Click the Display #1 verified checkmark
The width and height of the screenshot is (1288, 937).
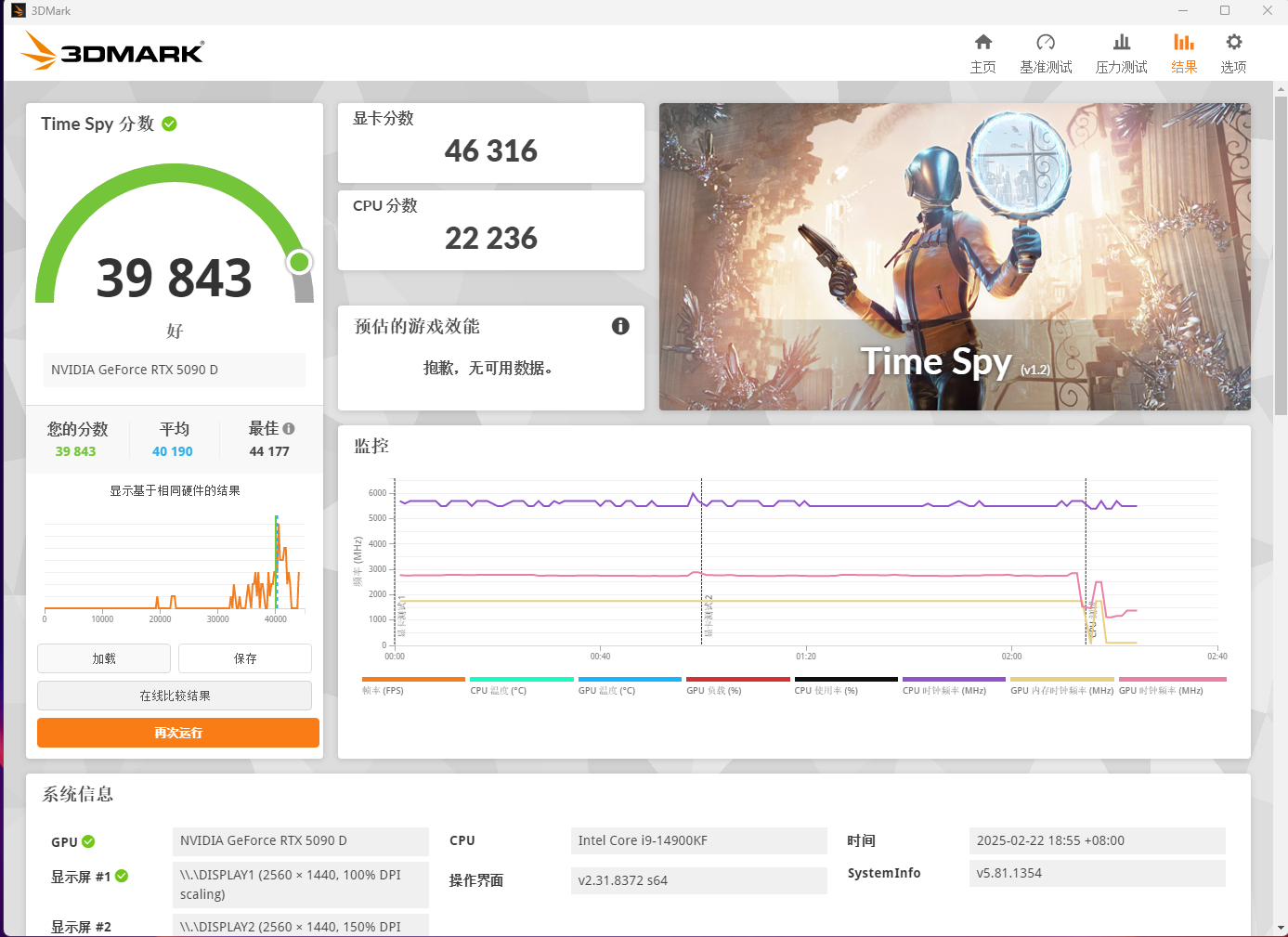pyautogui.click(x=122, y=876)
